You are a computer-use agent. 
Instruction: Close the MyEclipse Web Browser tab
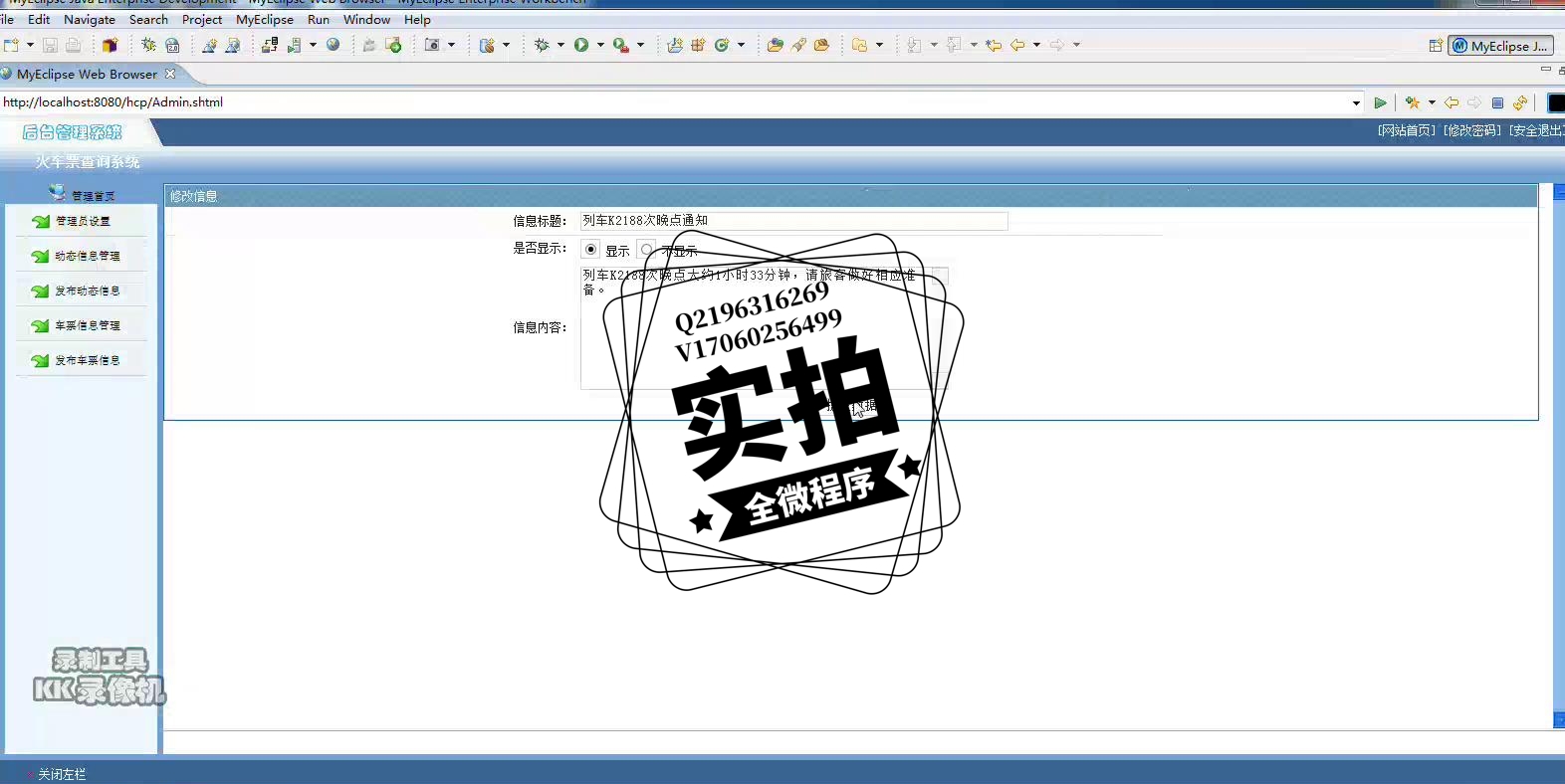[x=170, y=74]
